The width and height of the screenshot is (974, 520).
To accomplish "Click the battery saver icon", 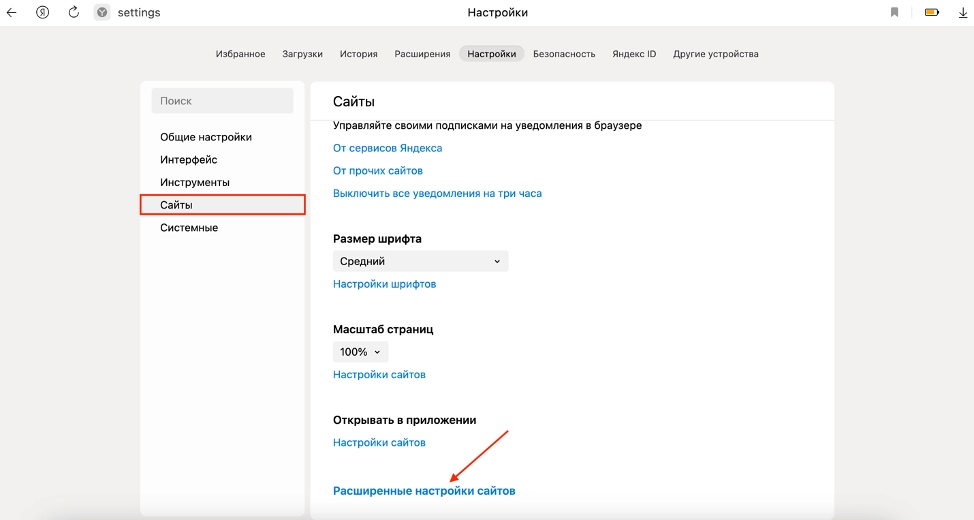I will coord(932,12).
